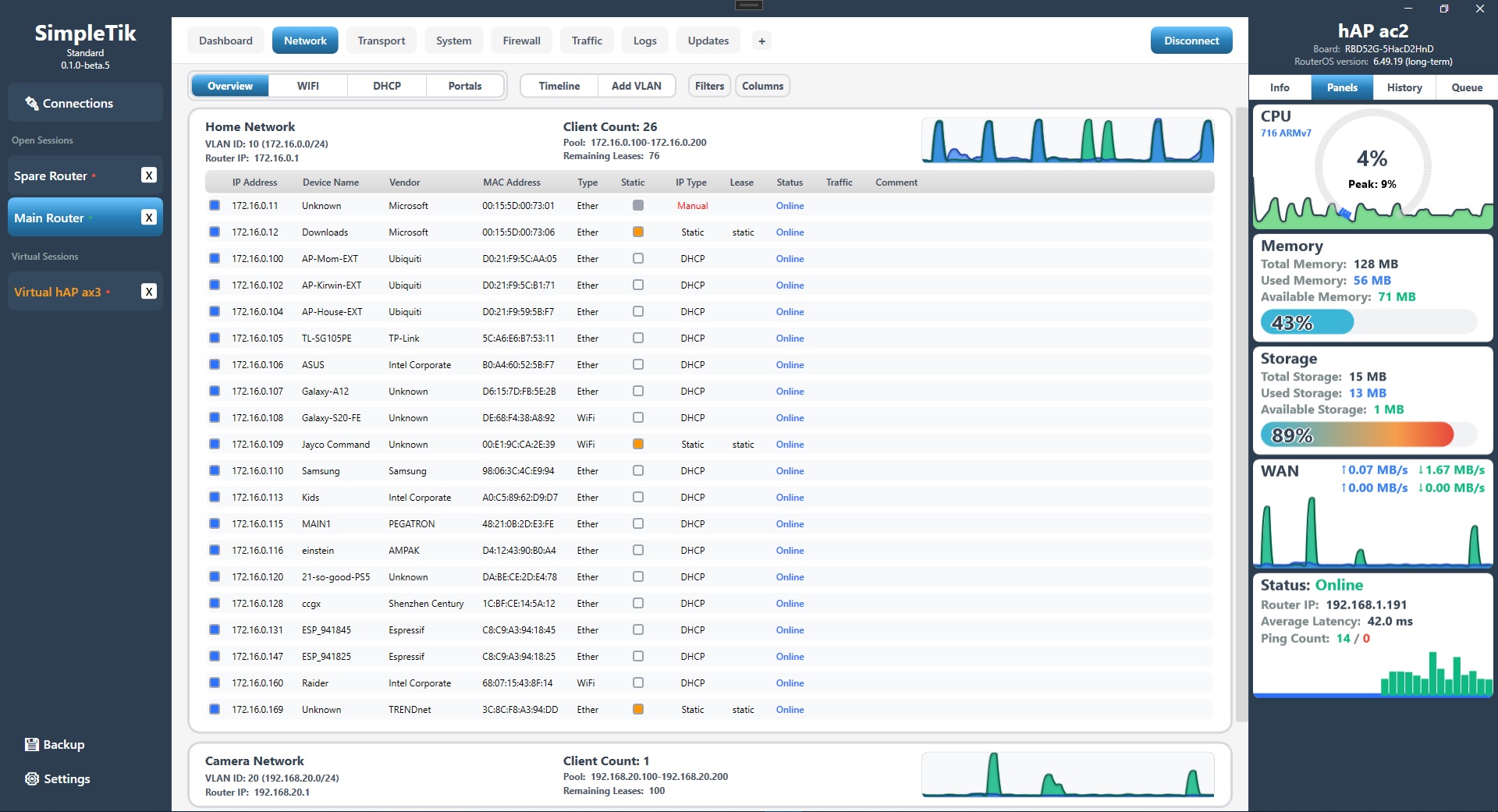The height and width of the screenshot is (812, 1498).
Task: Click Add VLAN button
Action: 637,86
